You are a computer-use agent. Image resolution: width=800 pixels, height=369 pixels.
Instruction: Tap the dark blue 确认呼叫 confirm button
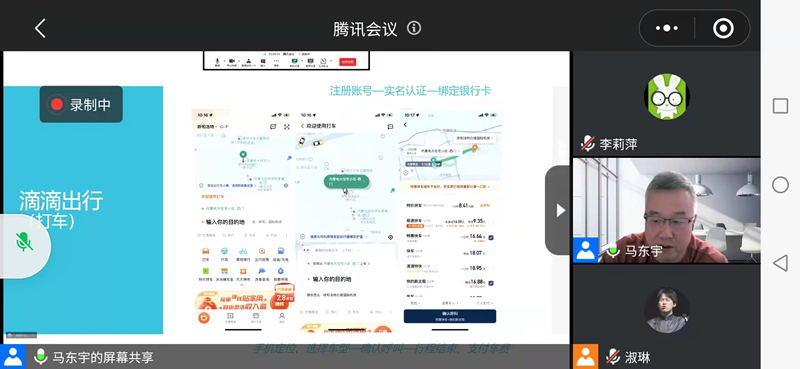(449, 316)
